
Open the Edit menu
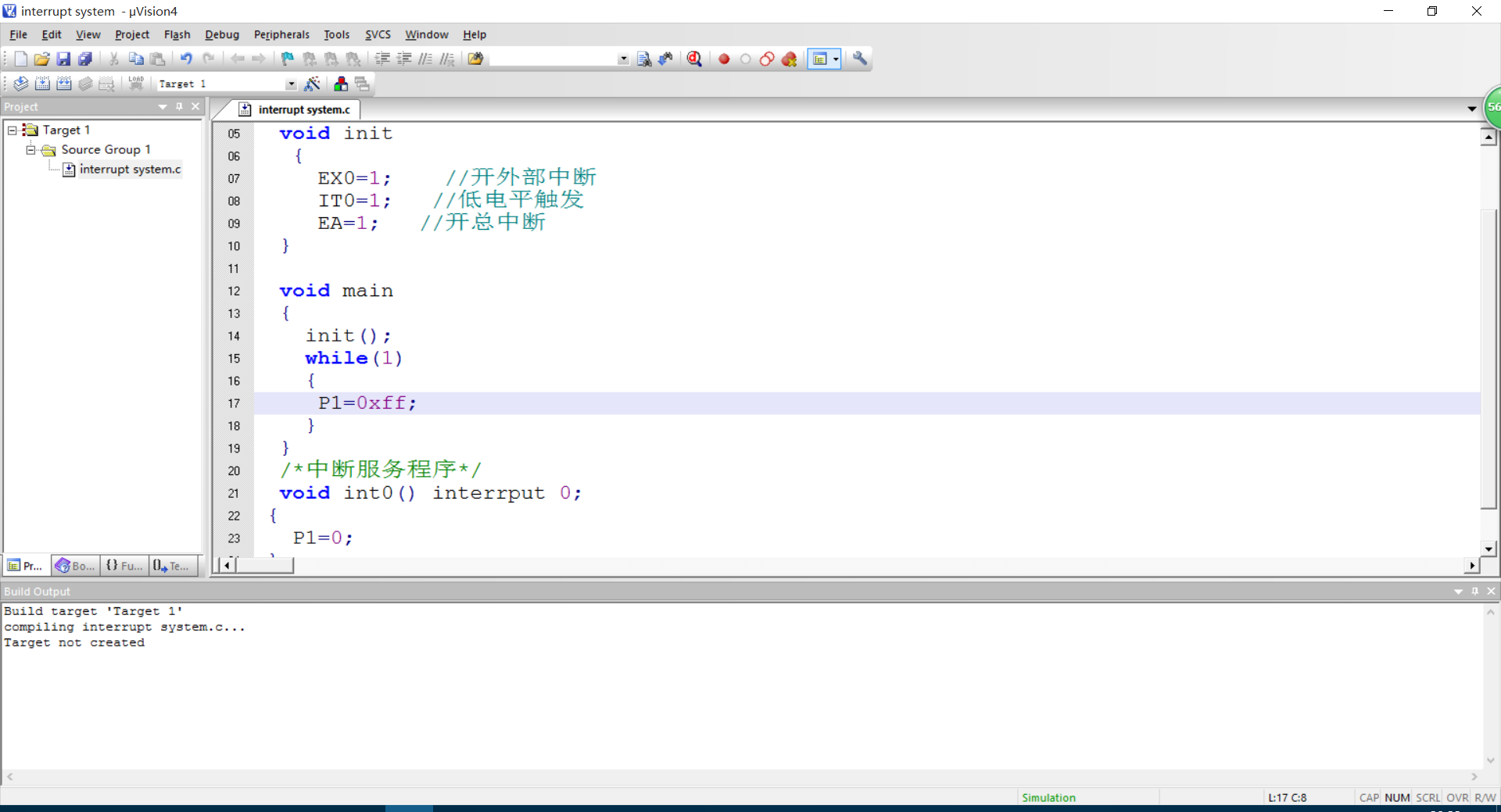(x=52, y=34)
